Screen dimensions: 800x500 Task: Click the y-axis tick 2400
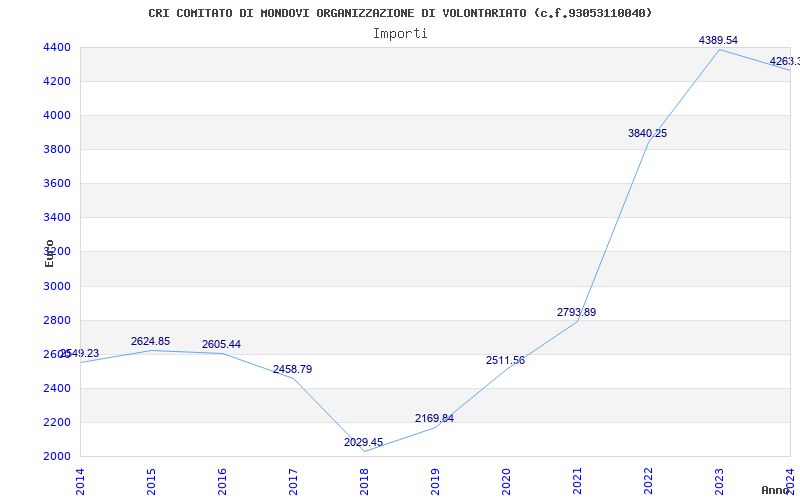57,388
